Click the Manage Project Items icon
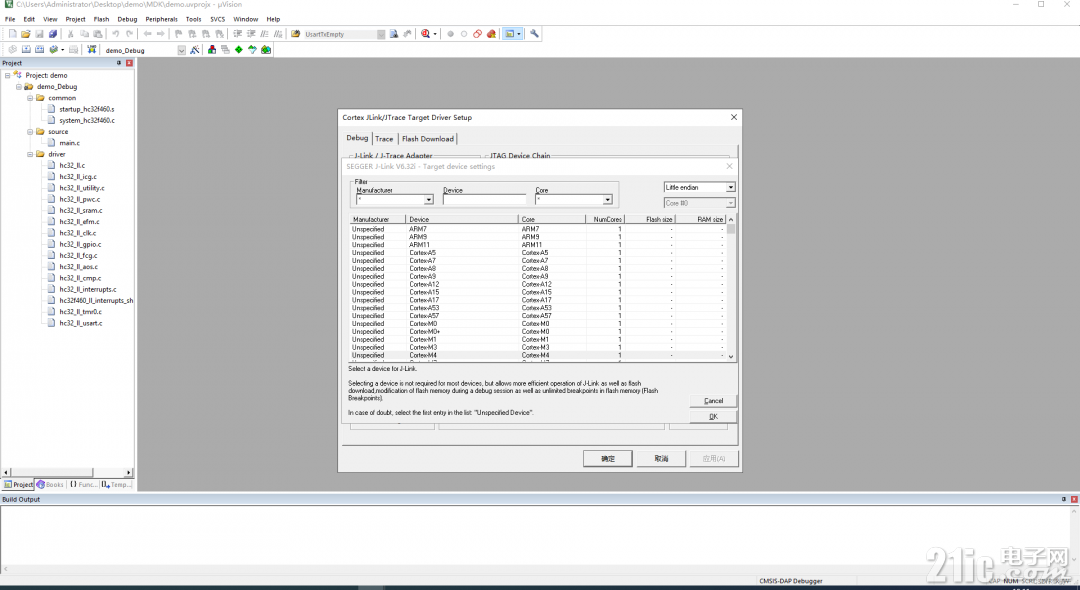The width and height of the screenshot is (1080, 590). point(212,50)
